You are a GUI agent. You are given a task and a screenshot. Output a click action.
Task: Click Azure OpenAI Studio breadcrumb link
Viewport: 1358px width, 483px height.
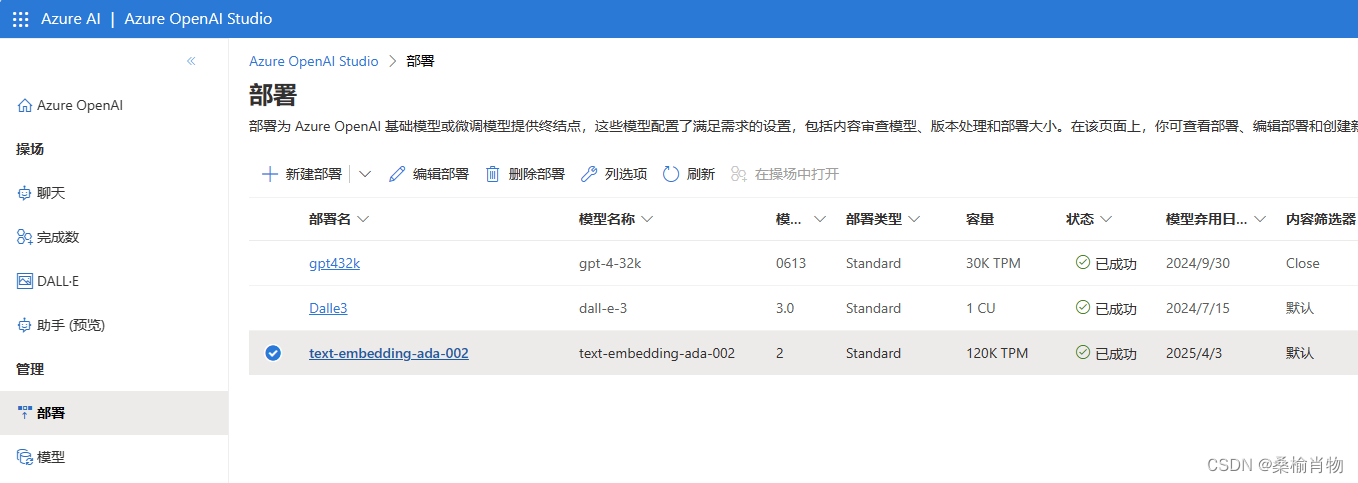[314, 61]
